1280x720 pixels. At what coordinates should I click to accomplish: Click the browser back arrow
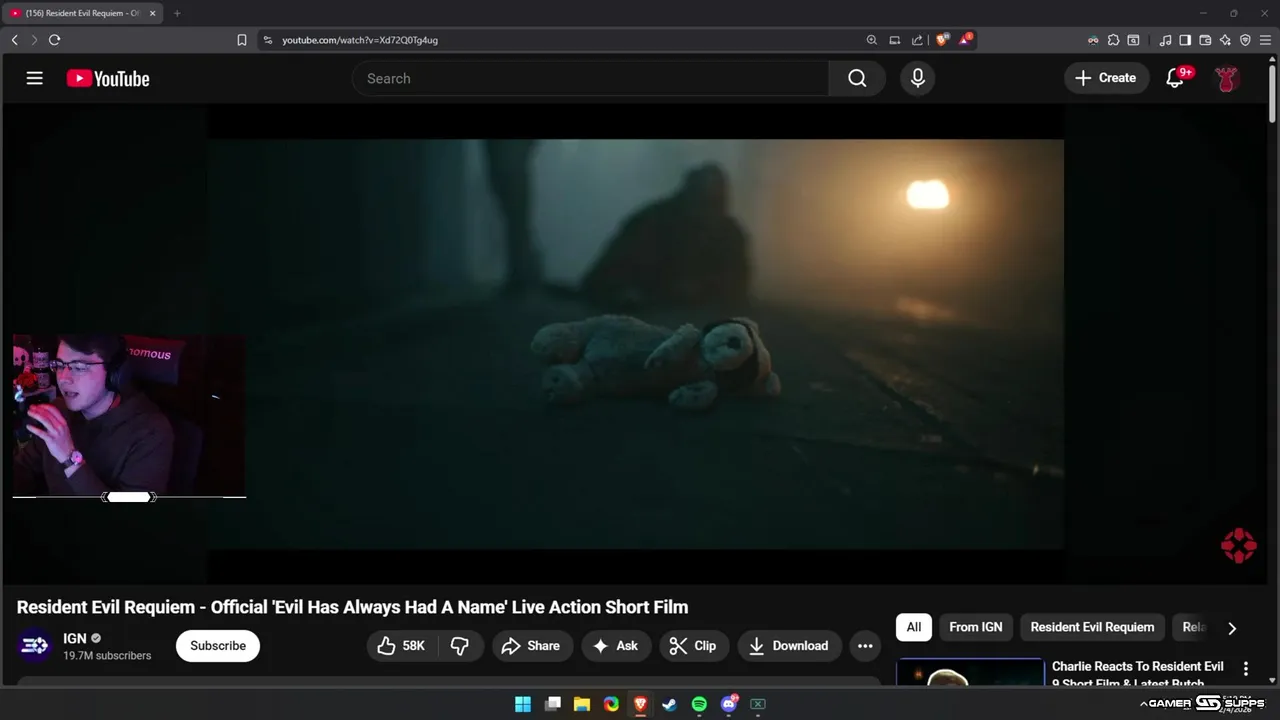14,40
